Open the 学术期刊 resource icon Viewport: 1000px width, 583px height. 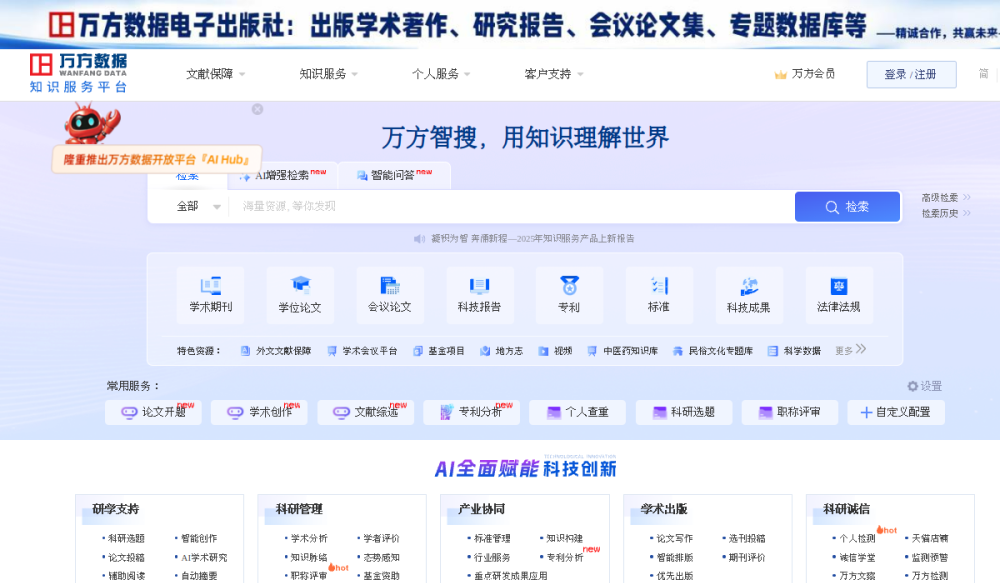(210, 295)
